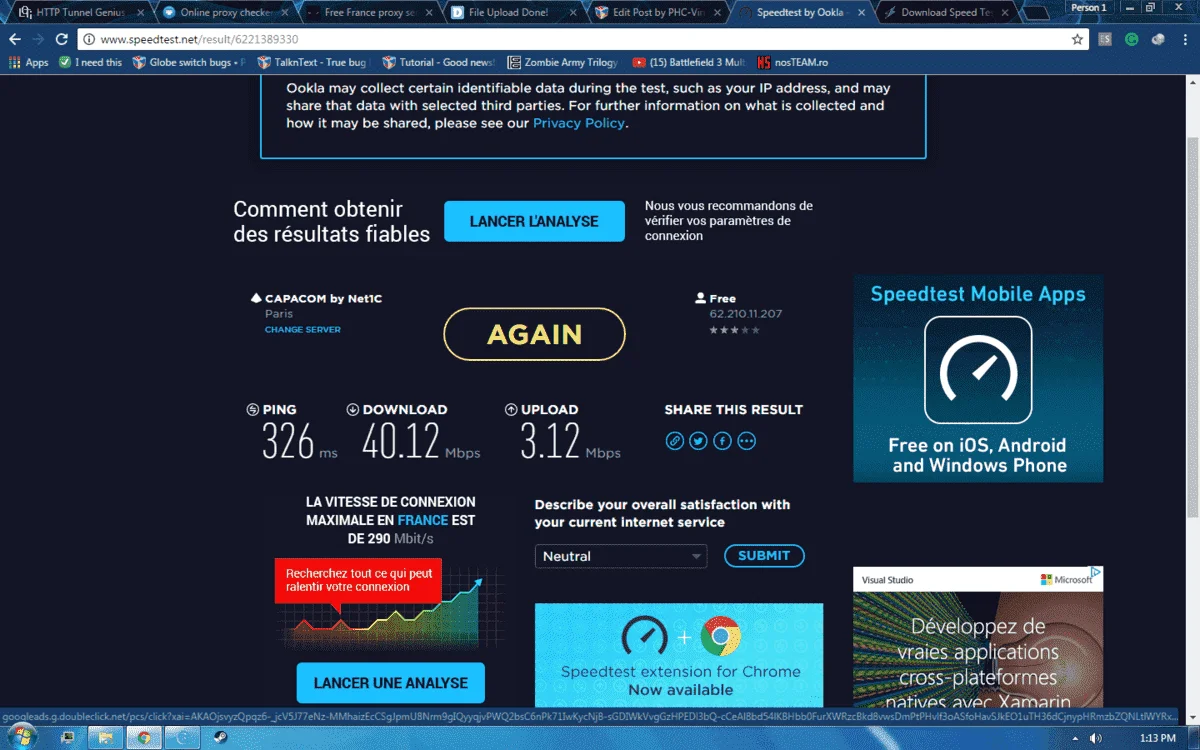
Task: Click LANCER L'ANALYSE button
Action: coord(534,221)
